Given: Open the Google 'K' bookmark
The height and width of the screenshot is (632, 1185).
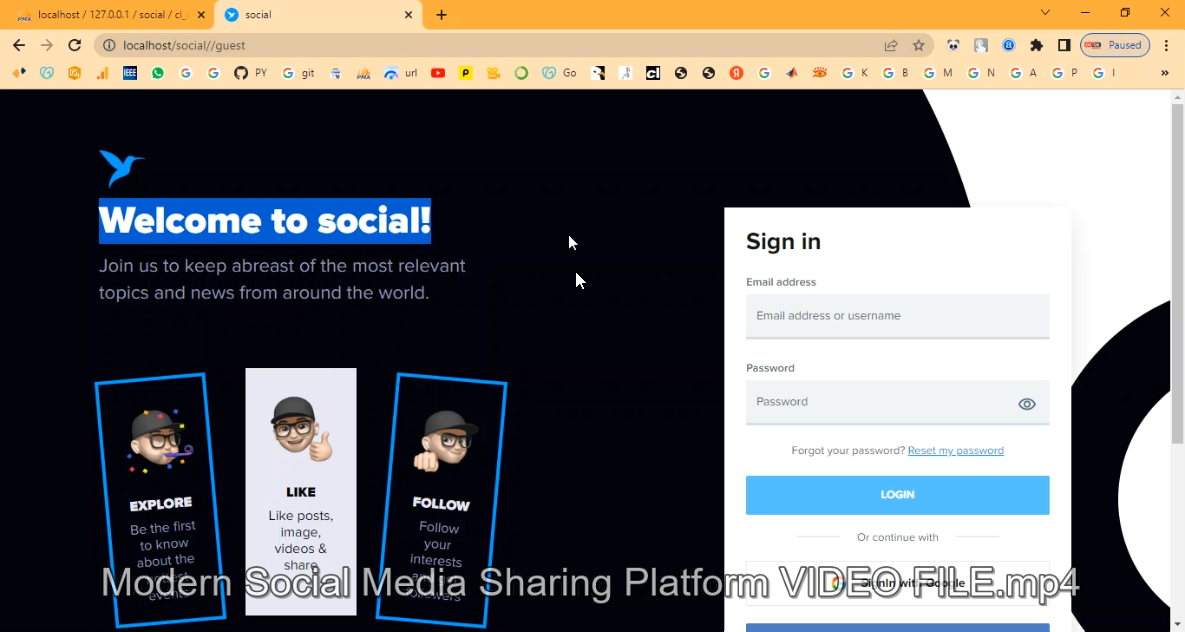Looking at the screenshot, I should click(x=855, y=73).
